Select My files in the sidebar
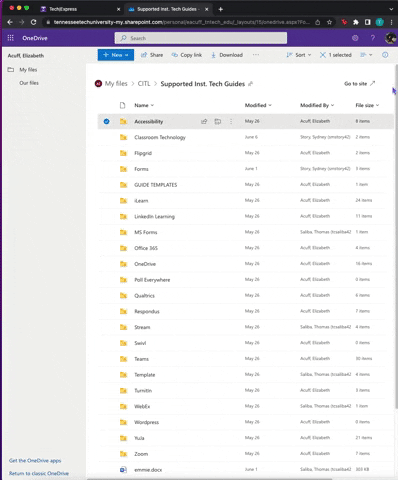This screenshot has width=398, height=480. click(x=28, y=70)
